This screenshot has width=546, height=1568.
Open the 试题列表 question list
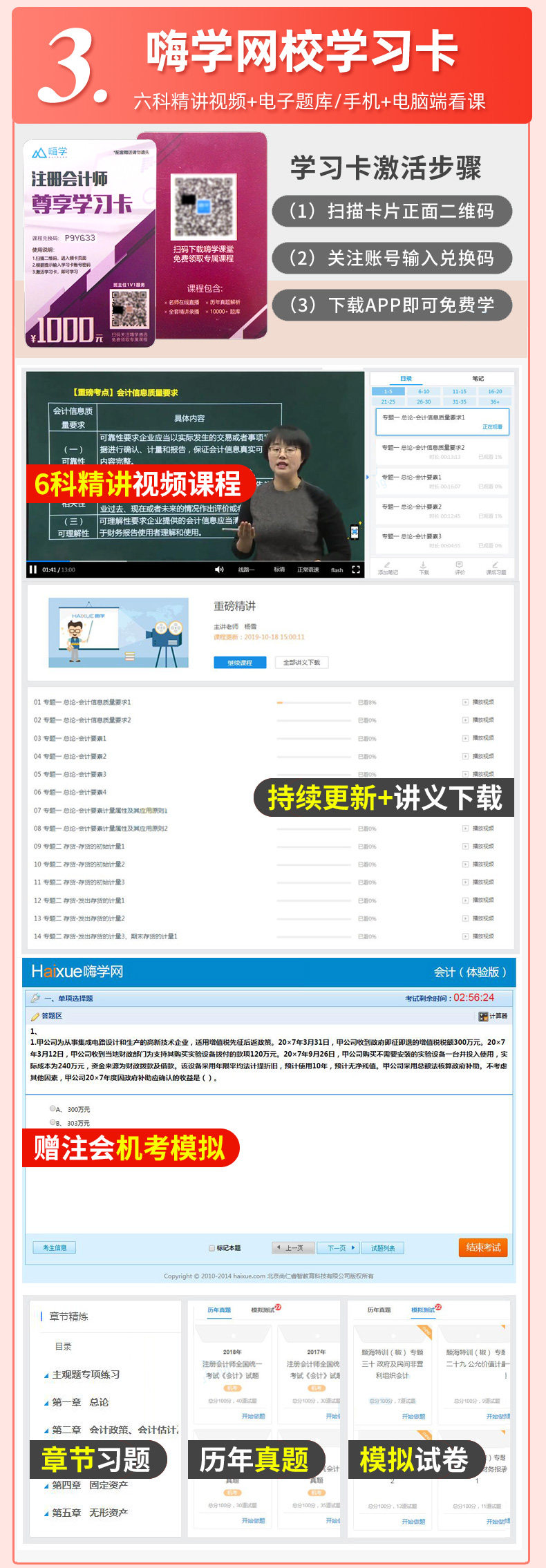383,1248
